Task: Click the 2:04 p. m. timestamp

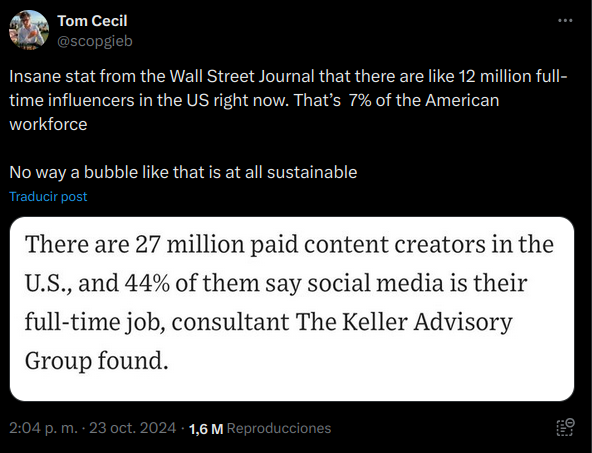Action: click(x=43, y=428)
